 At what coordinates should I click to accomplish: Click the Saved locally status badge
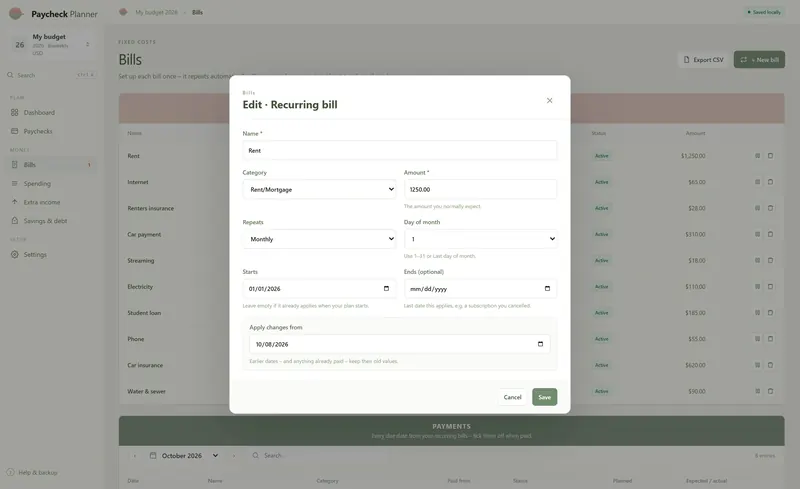click(x=764, y=12)
